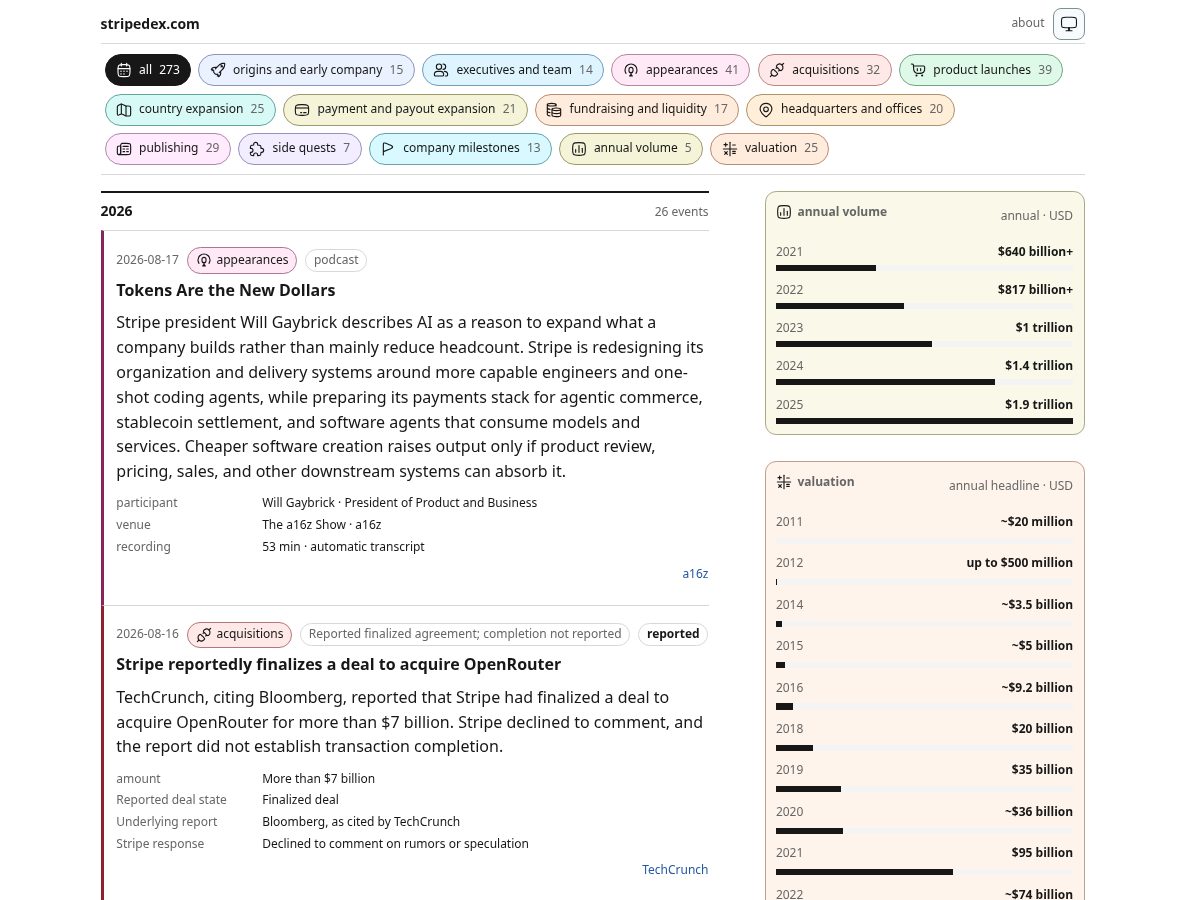This screenshot has width=1200, height=900.
Task: Click the people icon on executives and team
Action: point(441,70)
